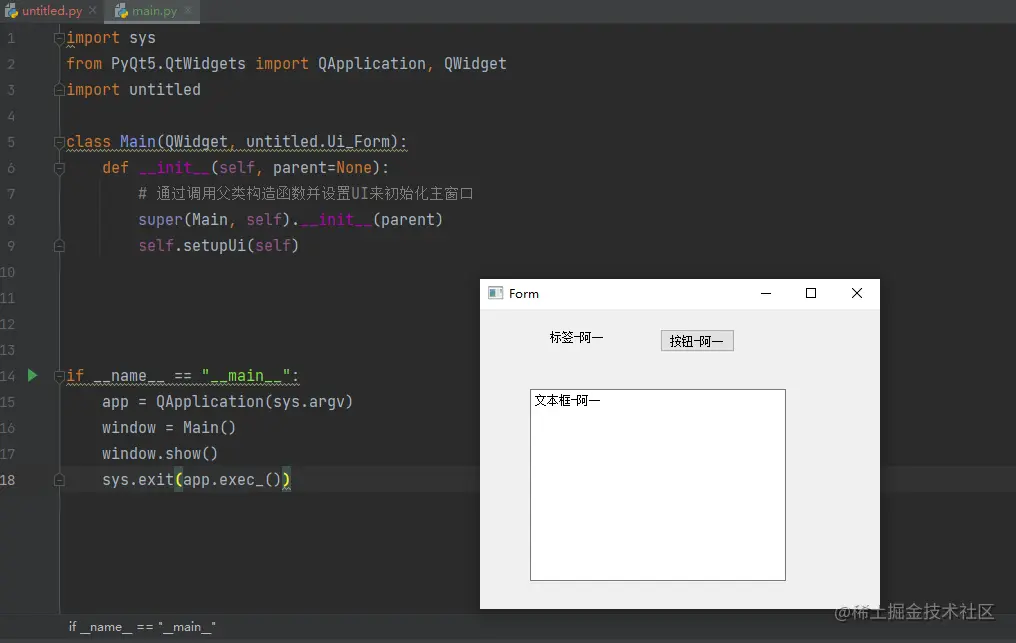Click the fold end marker at line 9
1016x643 pixels.
click(x=59, y=246)
